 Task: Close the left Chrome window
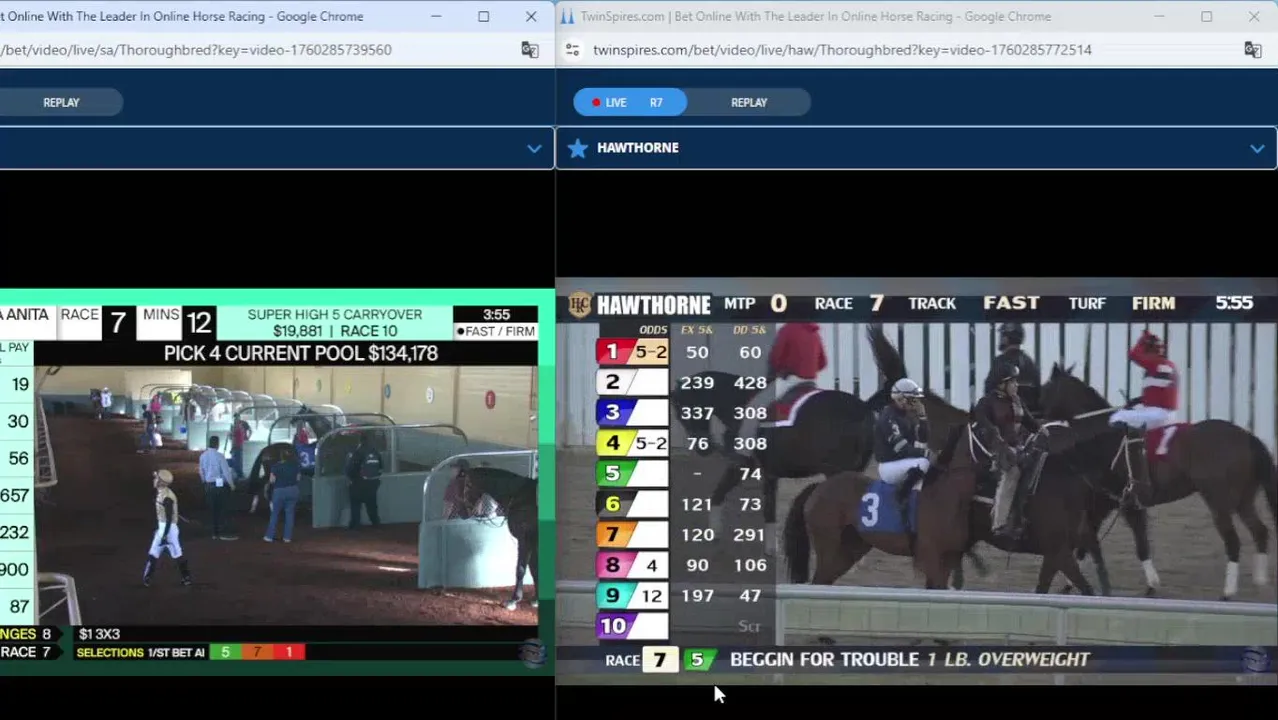tap(531, 16)
